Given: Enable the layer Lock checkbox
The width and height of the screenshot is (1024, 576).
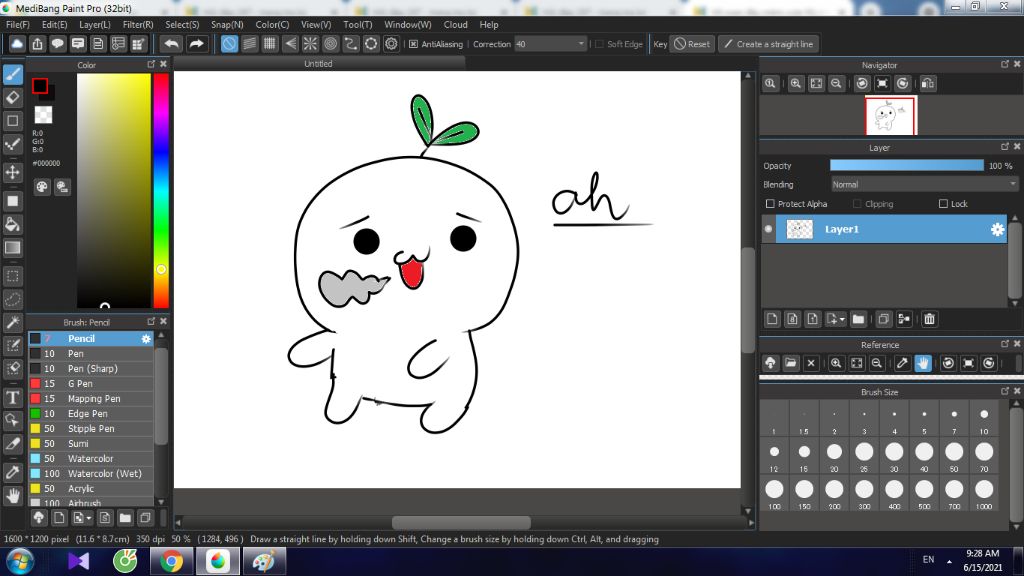Looking at the screenshot, I should (x=943, y=204).
